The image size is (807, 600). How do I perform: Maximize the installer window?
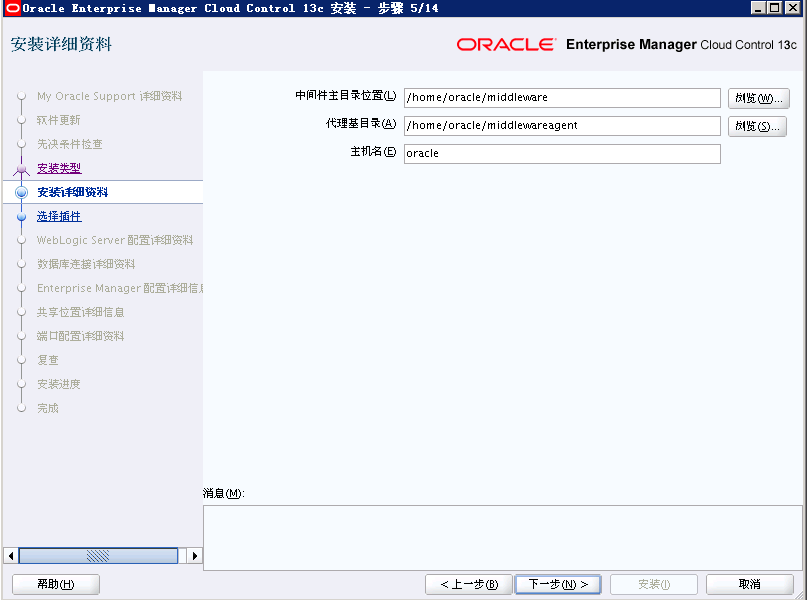(774, 8)
